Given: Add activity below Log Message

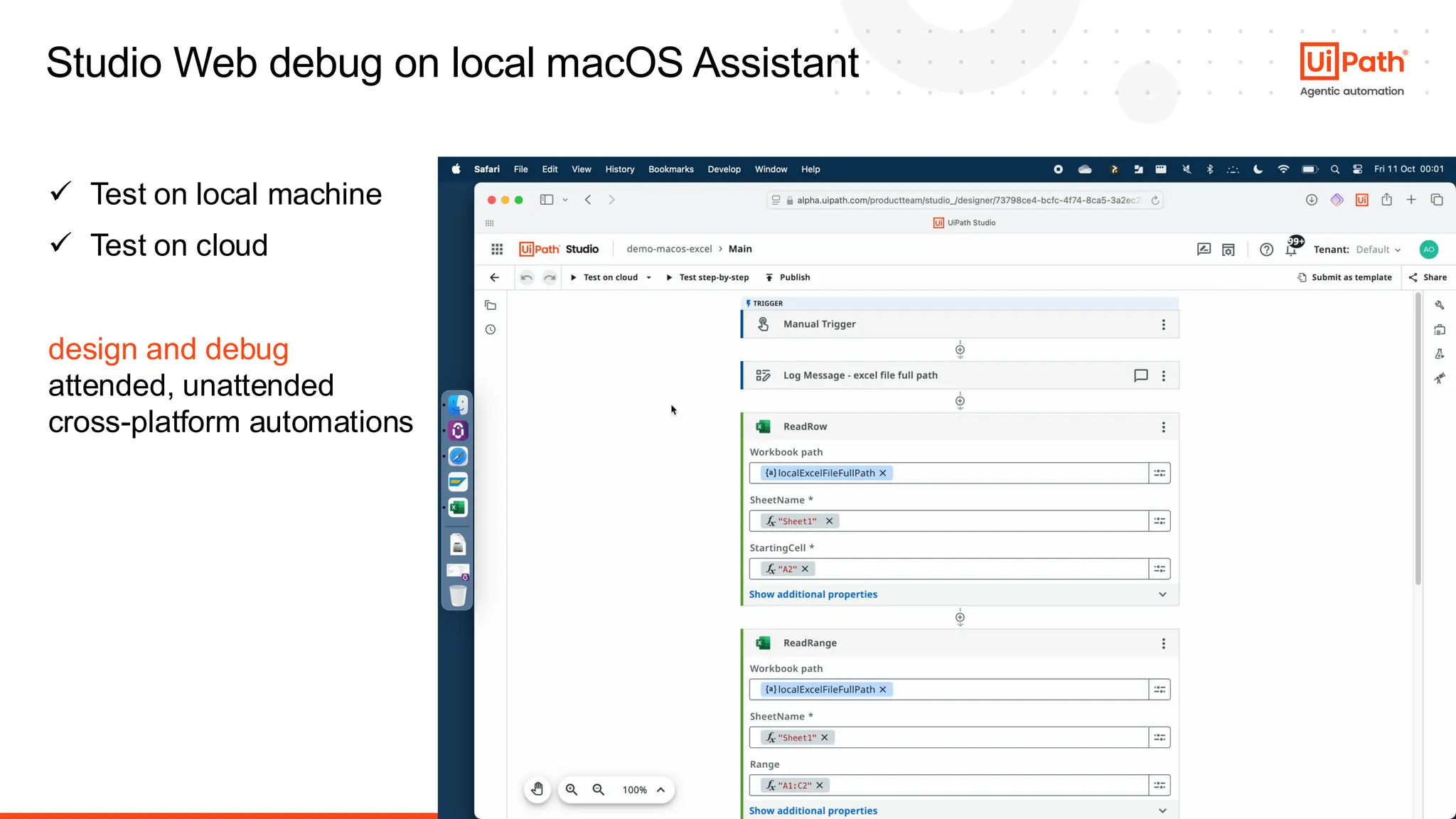Looking at the screenshot, I should pyautogui.click(x=960, y=401).
